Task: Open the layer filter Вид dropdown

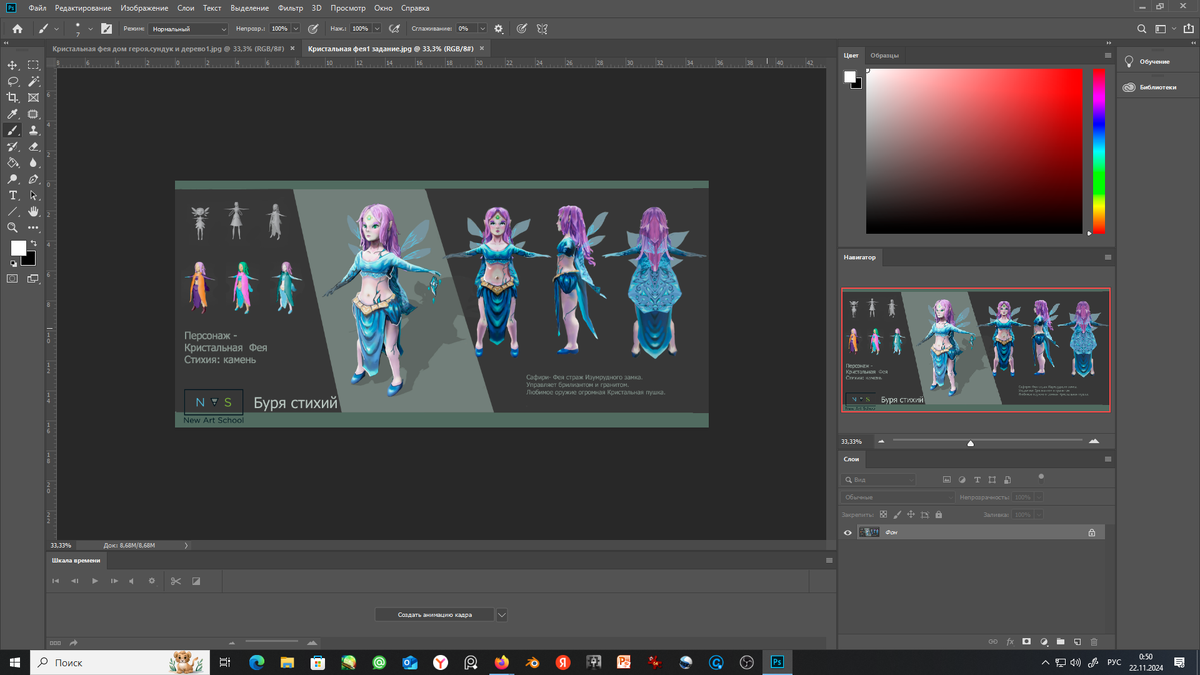Action: click(x=879, y=480)
